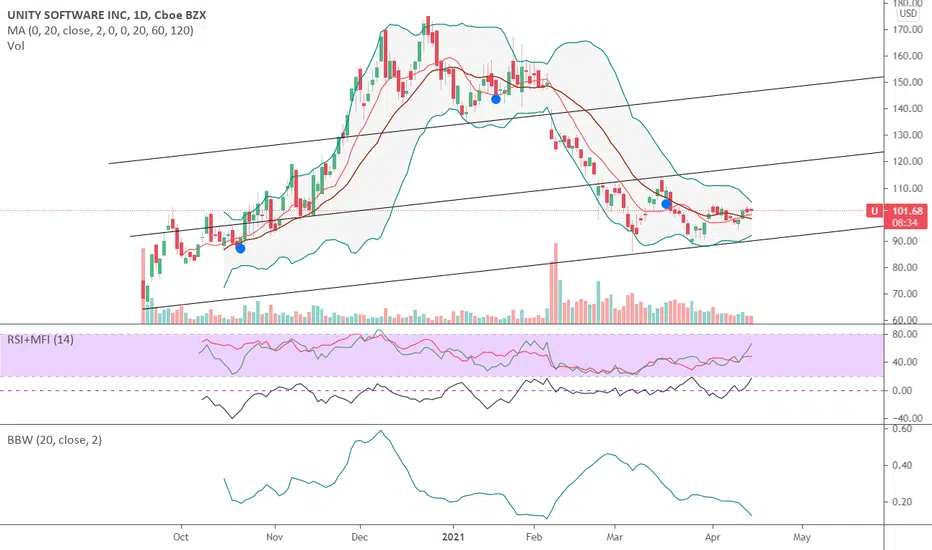
Task: Click the 160.00 price axis label
Action: pyautogui.click(x=907, y=56)
